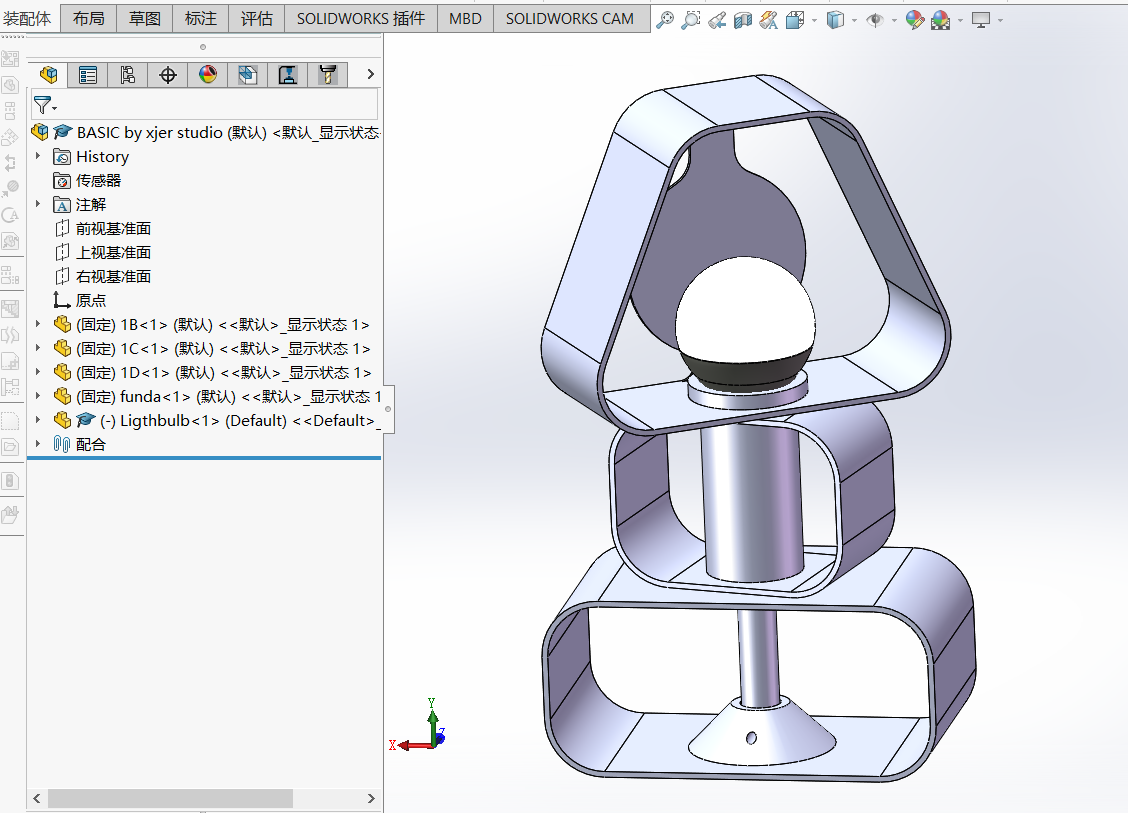Image resolution: width=1128 pixels, height=813 pixels.
Task: Expand the Ligthbulb<1> component node
Action: tap(38, 420)
